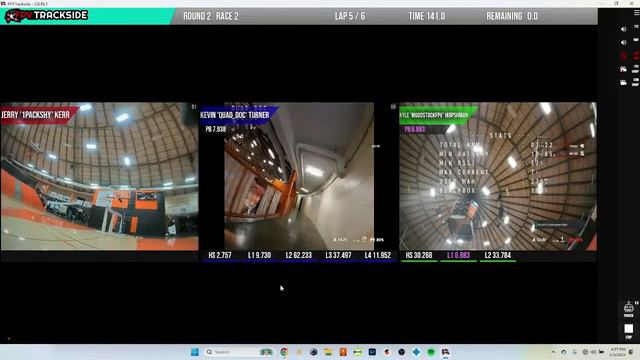Open the Windows Start menu
640x360 pixels.
tap(195, 352)
